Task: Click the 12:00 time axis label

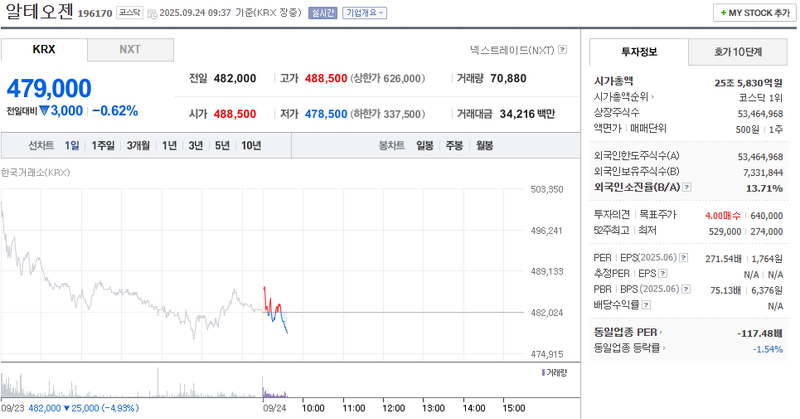Action: pyautogui.click(x=393, y=408)
